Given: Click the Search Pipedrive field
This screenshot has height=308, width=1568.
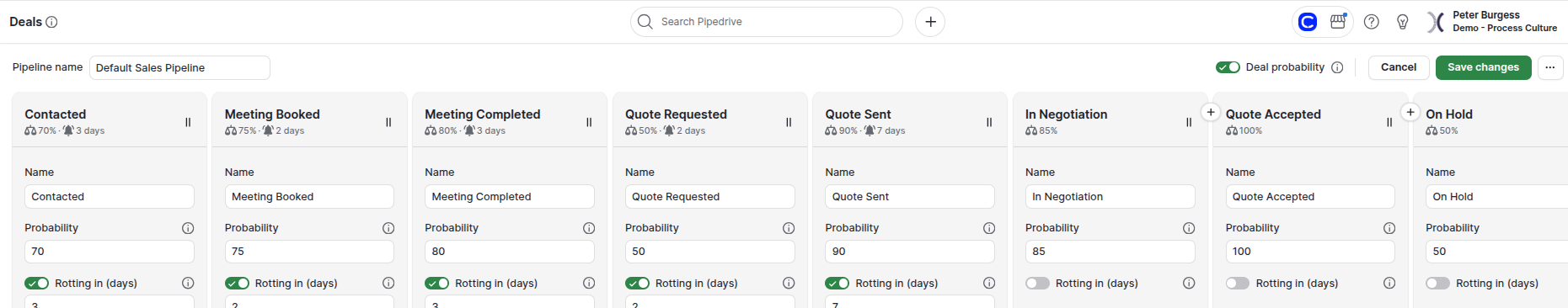Looking at the screenshot, I should tap(767, 22).
